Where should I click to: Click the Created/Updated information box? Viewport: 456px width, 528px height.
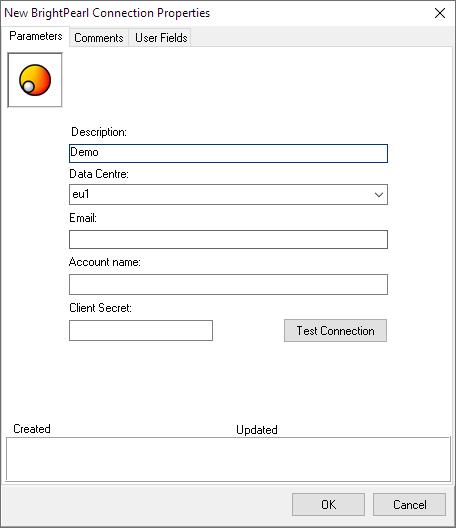click(228, 459)
